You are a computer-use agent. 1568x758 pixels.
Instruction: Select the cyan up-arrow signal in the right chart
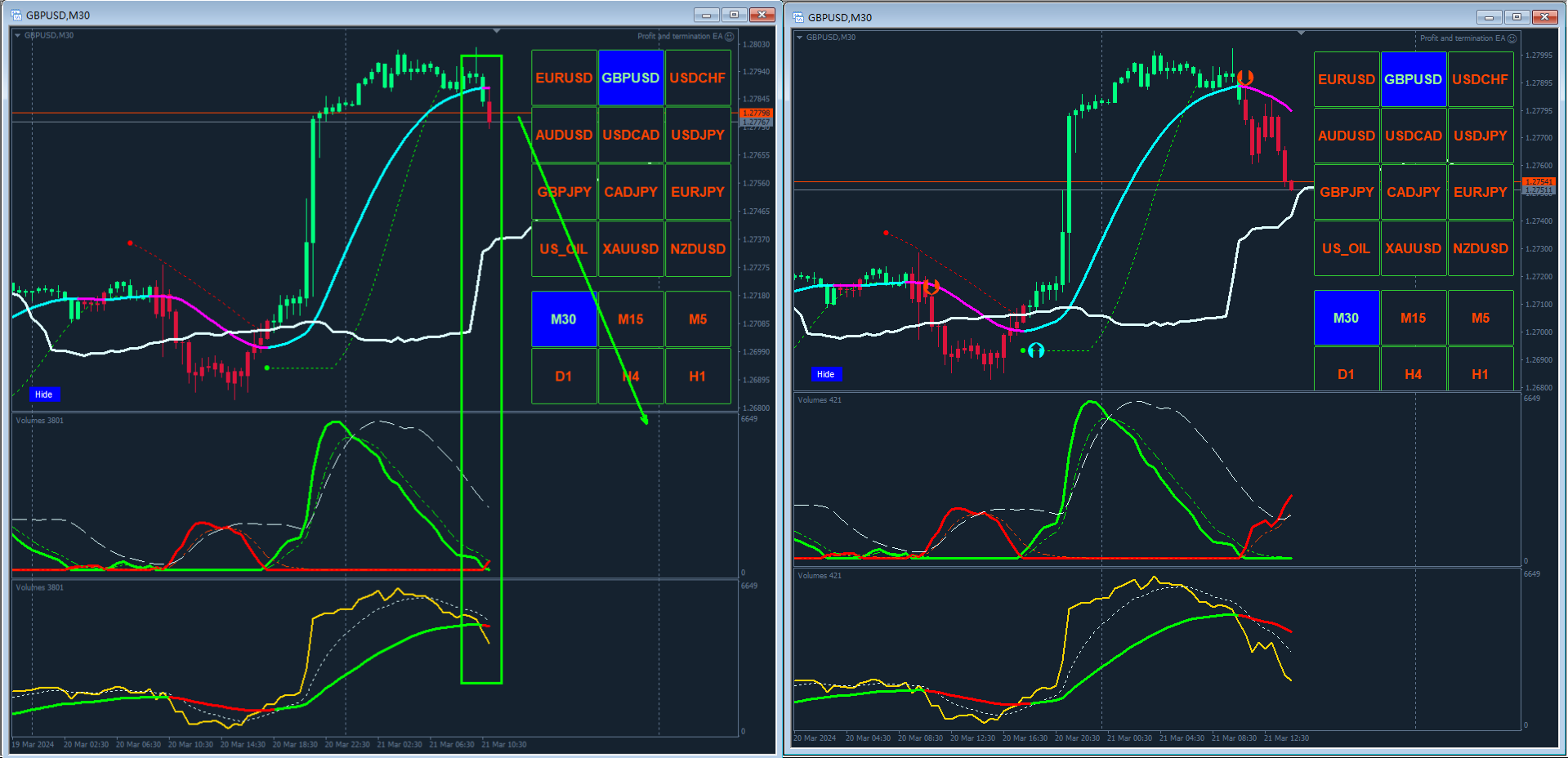pos(1036,350)
